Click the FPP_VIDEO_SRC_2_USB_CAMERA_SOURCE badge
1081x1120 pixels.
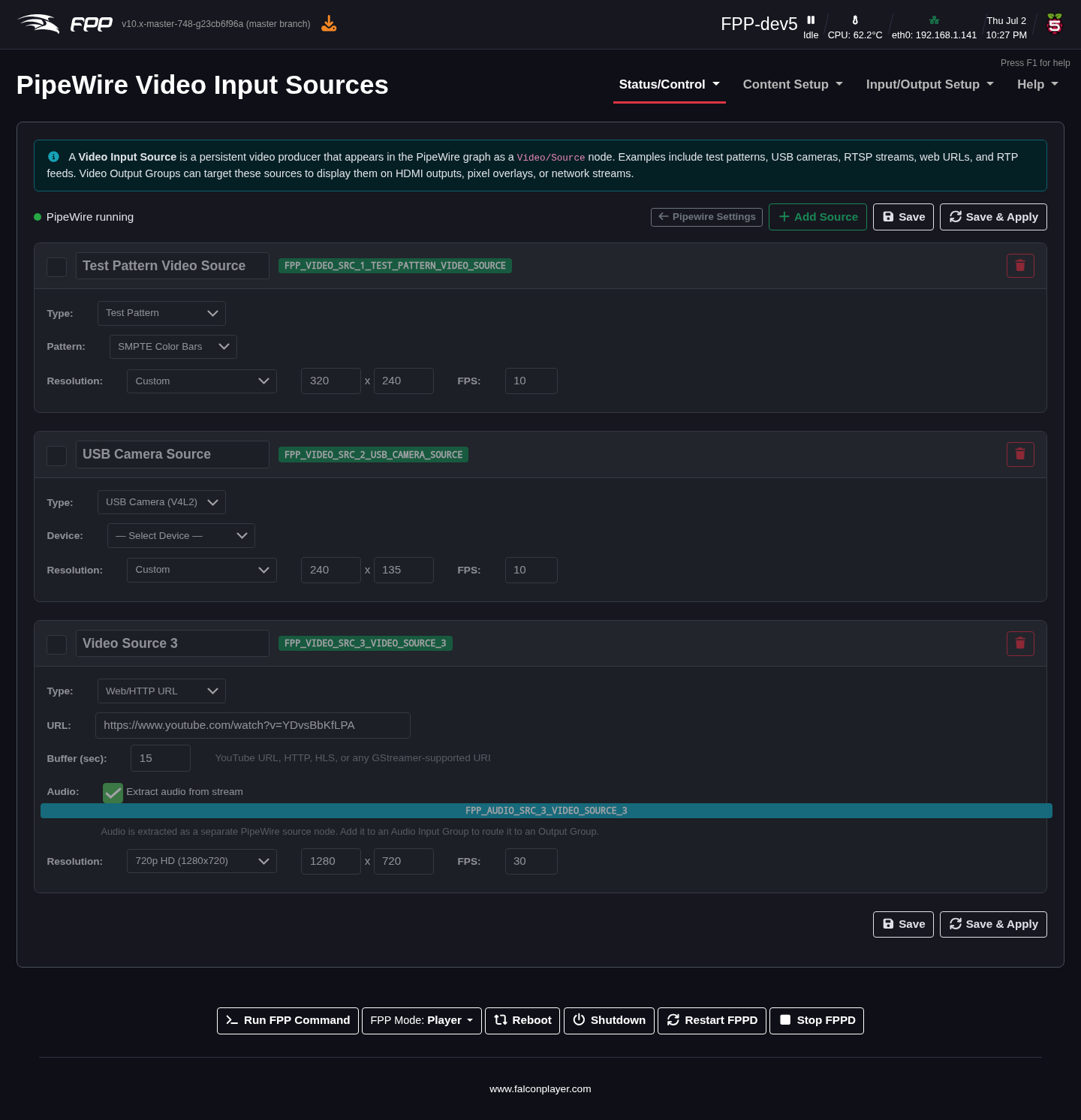tap(373, 455)
